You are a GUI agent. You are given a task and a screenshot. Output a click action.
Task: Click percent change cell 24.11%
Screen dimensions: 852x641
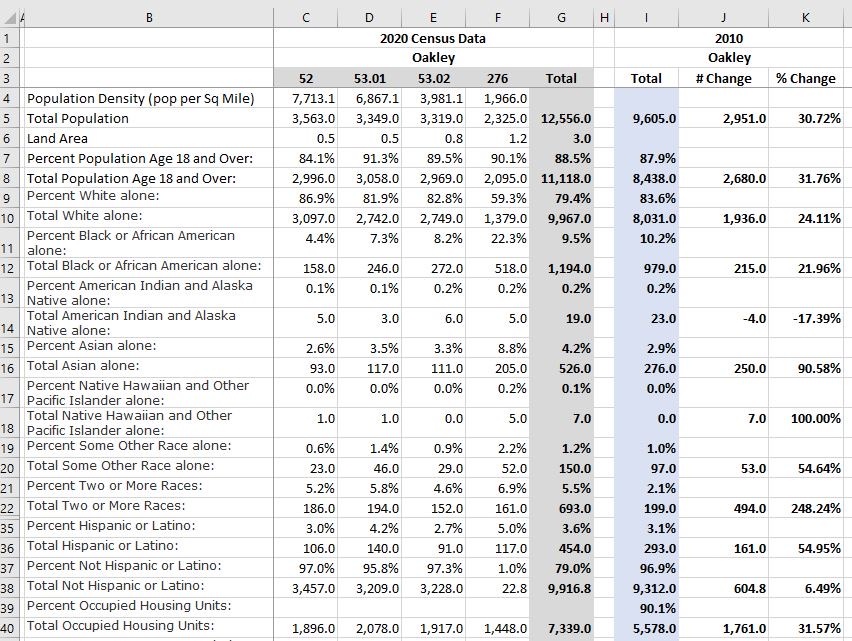pyautogui.click(x=806, y=218)
